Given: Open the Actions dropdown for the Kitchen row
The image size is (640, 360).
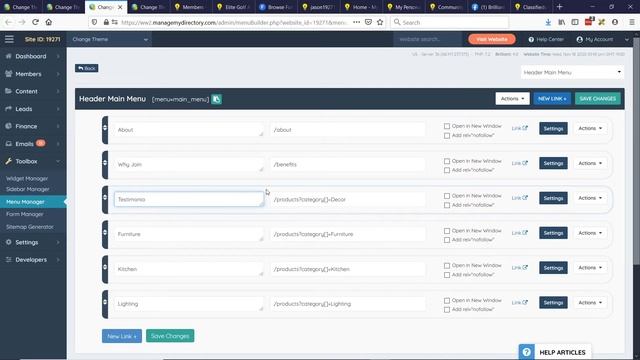Looking at the screenshot, I should point(590,267).
